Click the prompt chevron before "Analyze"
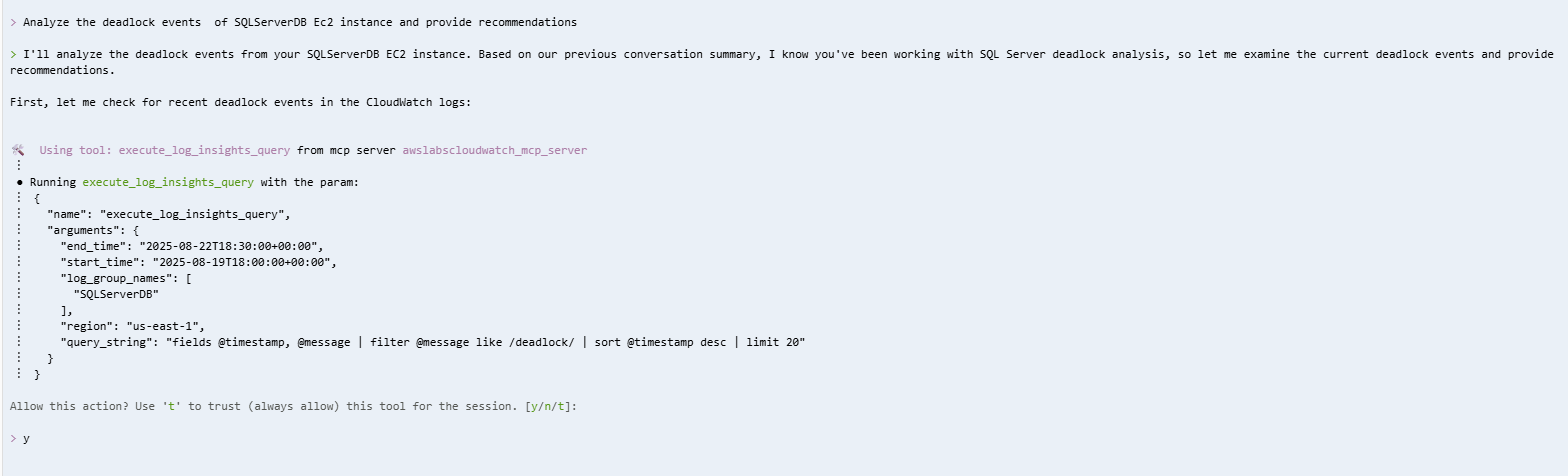Screen dimensions: 1568x476 pos(13,22)
